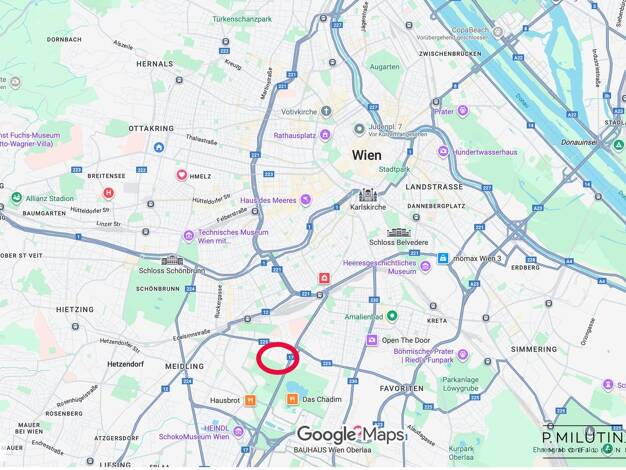Select the red heart saved place near HMELZ

[182, 175]
